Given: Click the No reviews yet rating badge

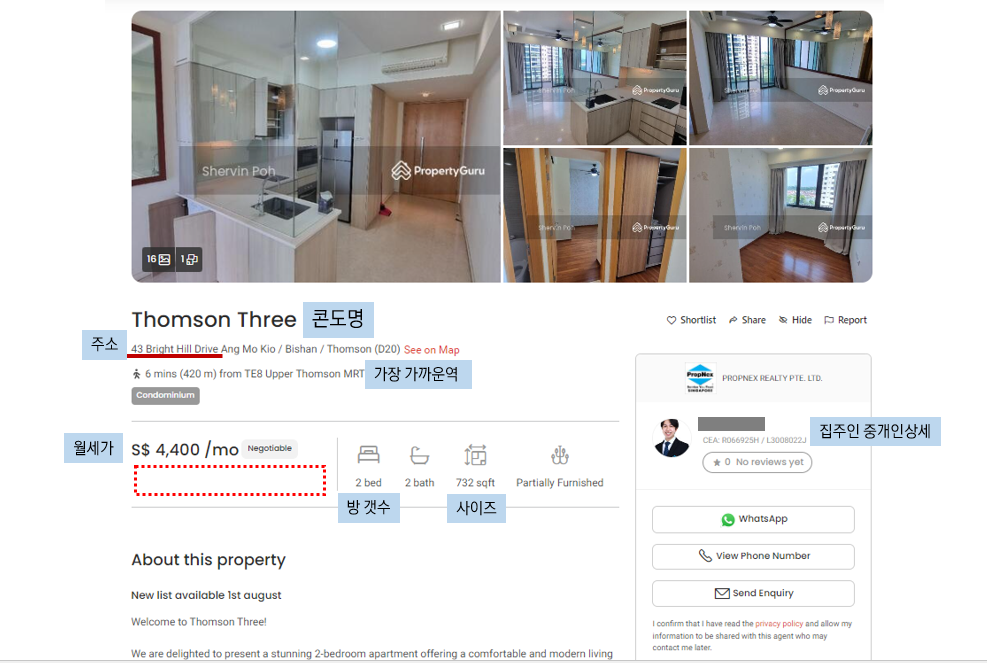Looking at the screenshot, I should point(757,462).
